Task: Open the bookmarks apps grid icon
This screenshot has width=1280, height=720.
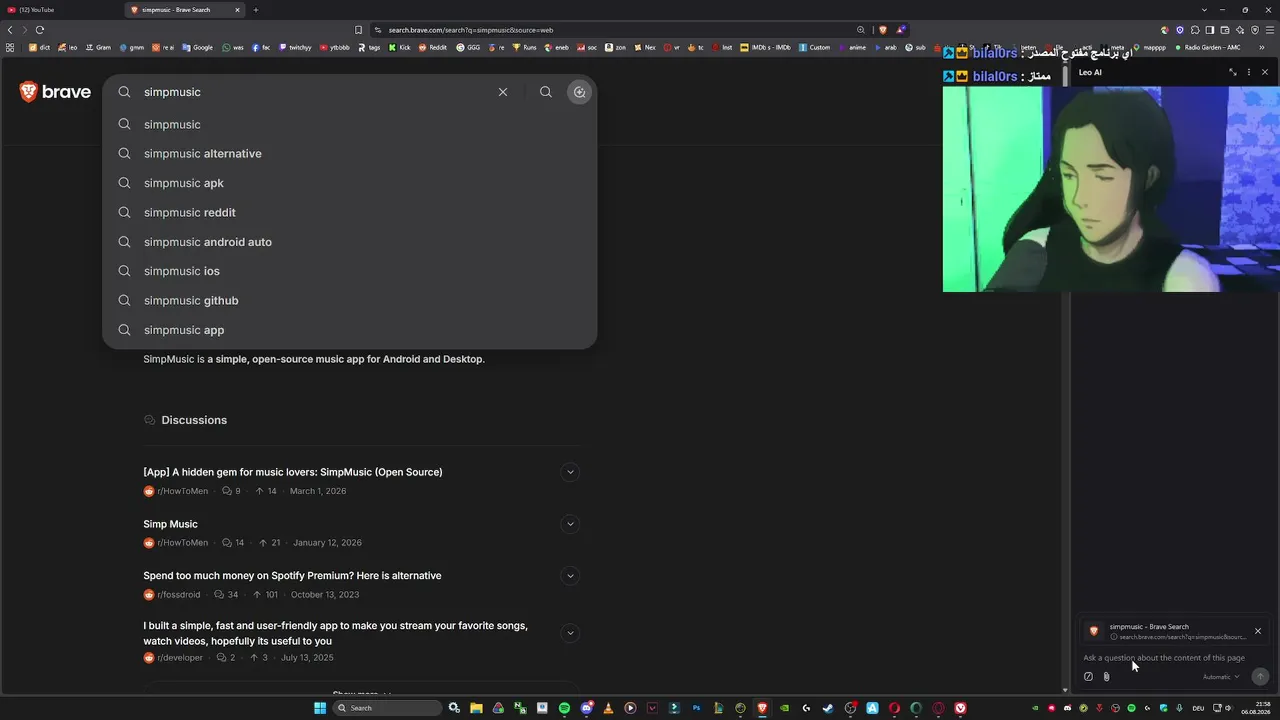Action: click(x=10, y=47)
